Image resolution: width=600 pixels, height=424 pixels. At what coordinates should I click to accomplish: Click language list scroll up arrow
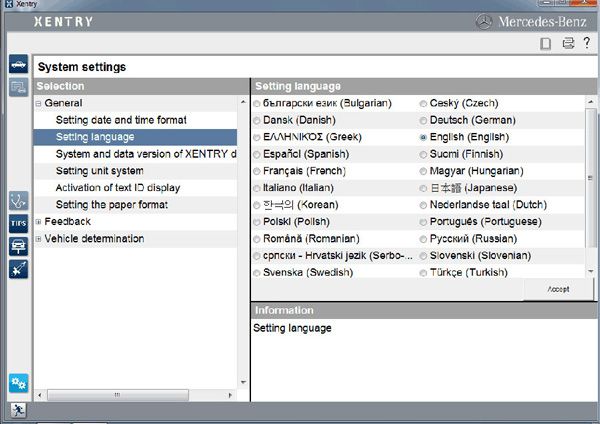point(590,102)
